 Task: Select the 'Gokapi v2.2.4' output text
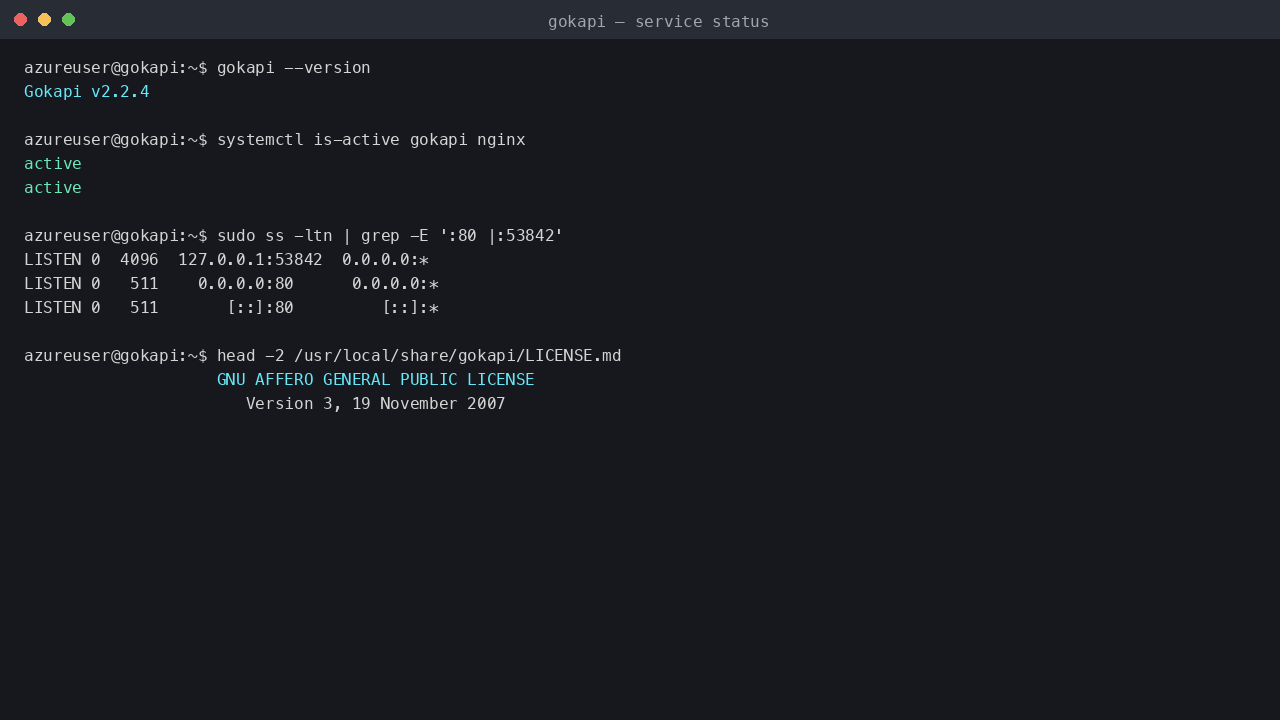tap(87, 92)
